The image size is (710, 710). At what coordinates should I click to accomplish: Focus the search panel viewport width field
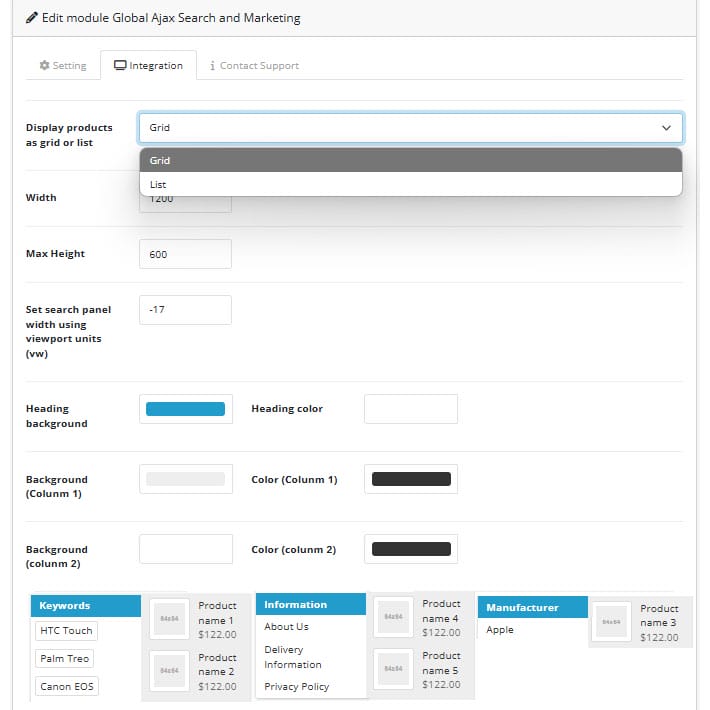click(185, 310)
